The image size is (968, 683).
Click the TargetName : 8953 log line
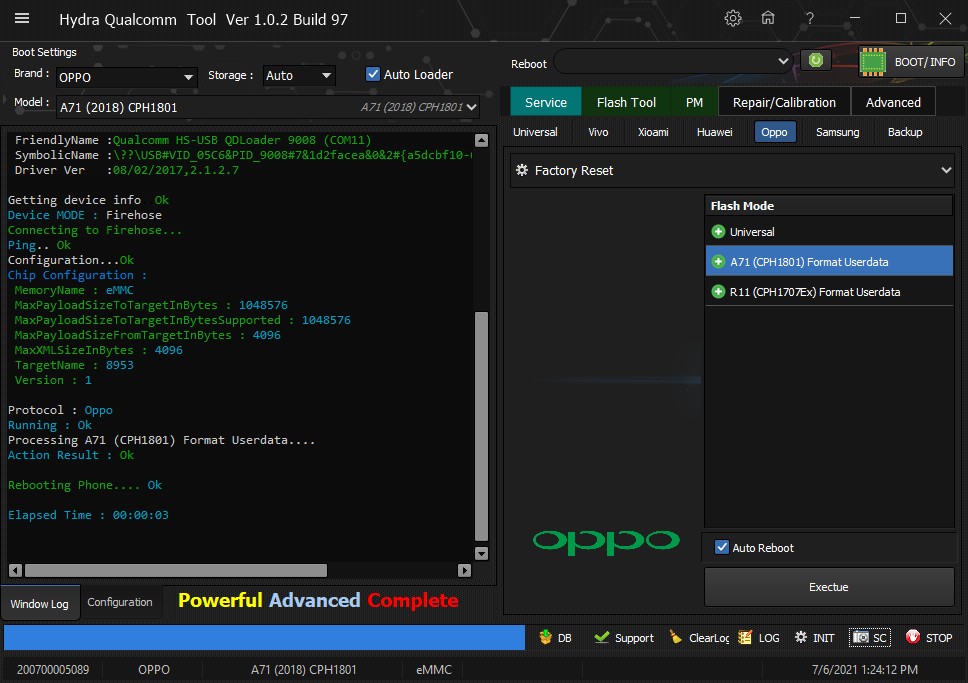(x=74, y=365)
